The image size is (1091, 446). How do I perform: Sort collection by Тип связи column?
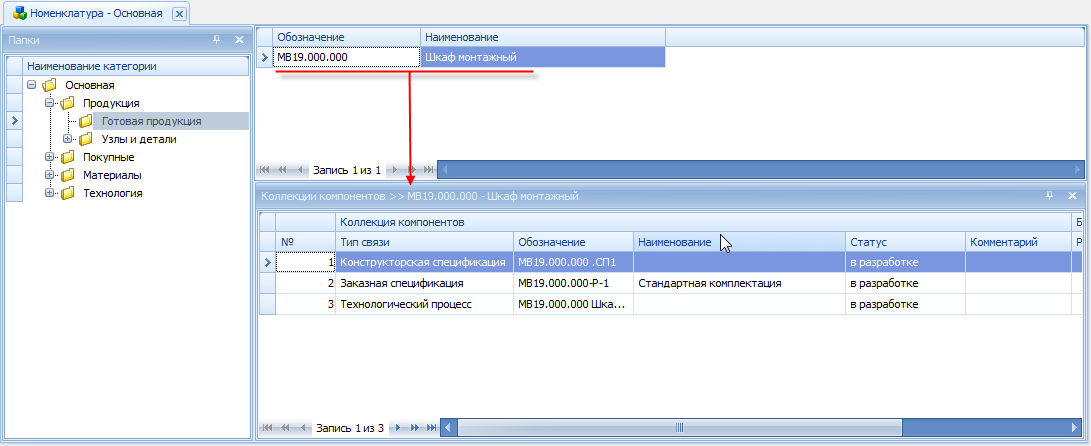424,242
